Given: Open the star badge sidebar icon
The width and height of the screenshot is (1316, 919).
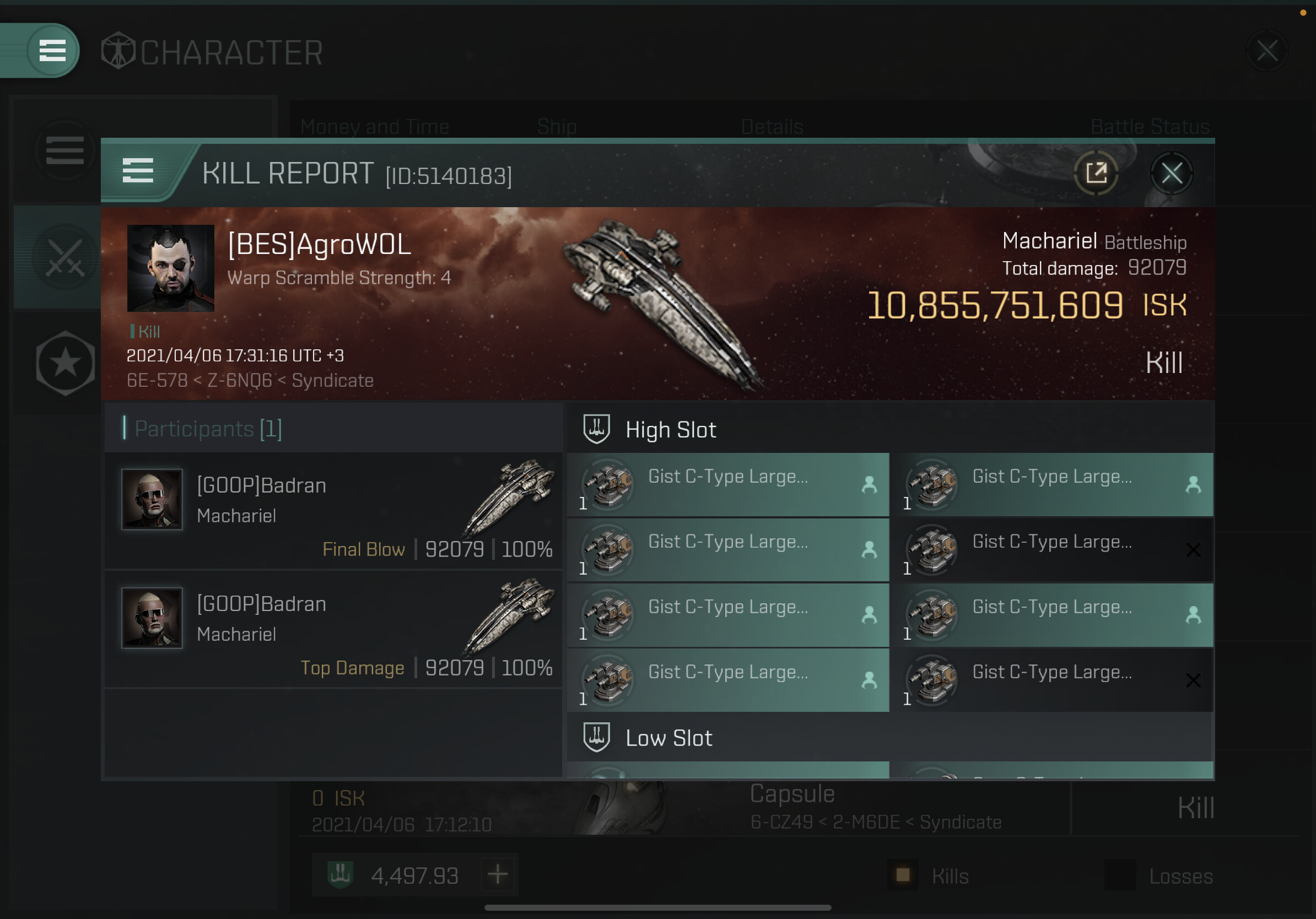Looking at the screenshot, I should point(65,363).
